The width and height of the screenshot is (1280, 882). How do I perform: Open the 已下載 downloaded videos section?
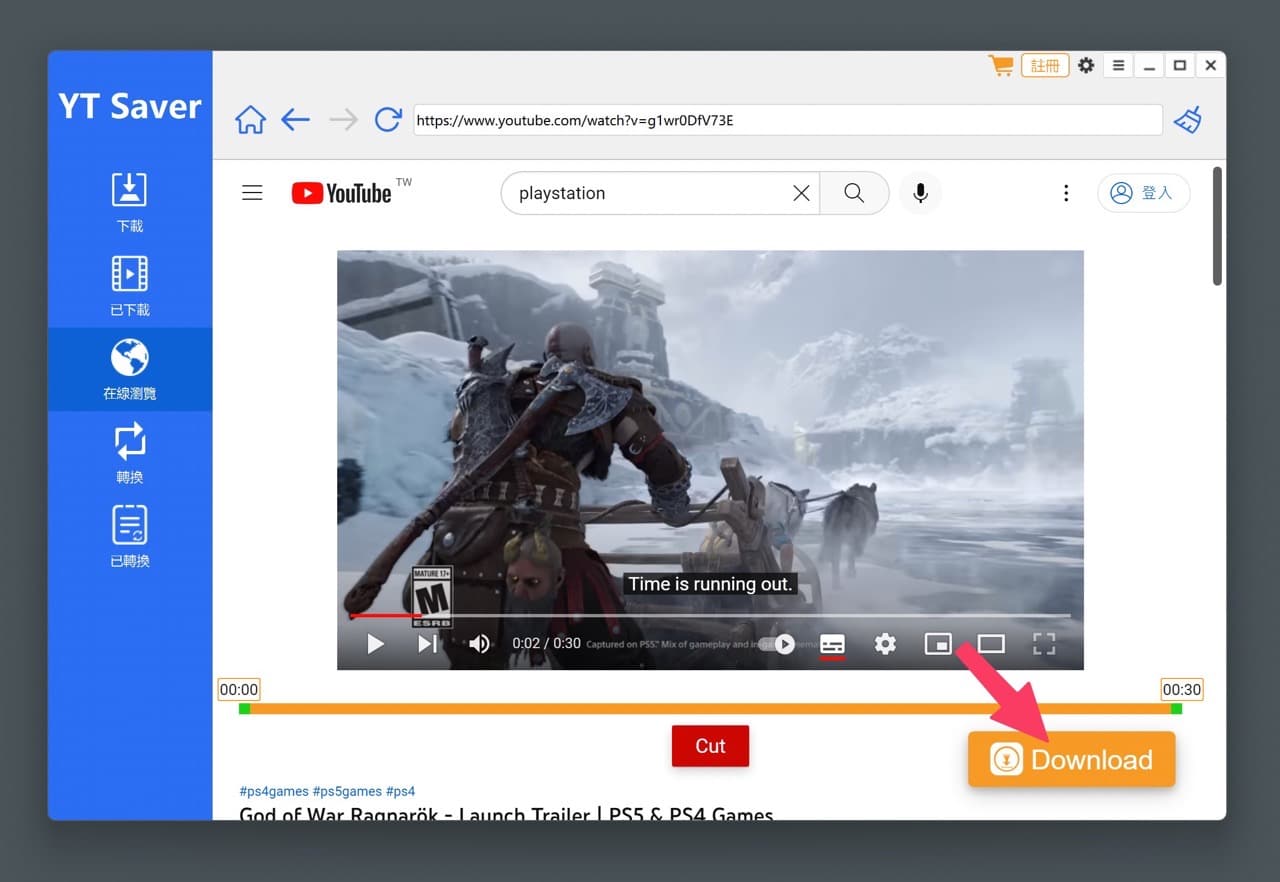(130, 286)
